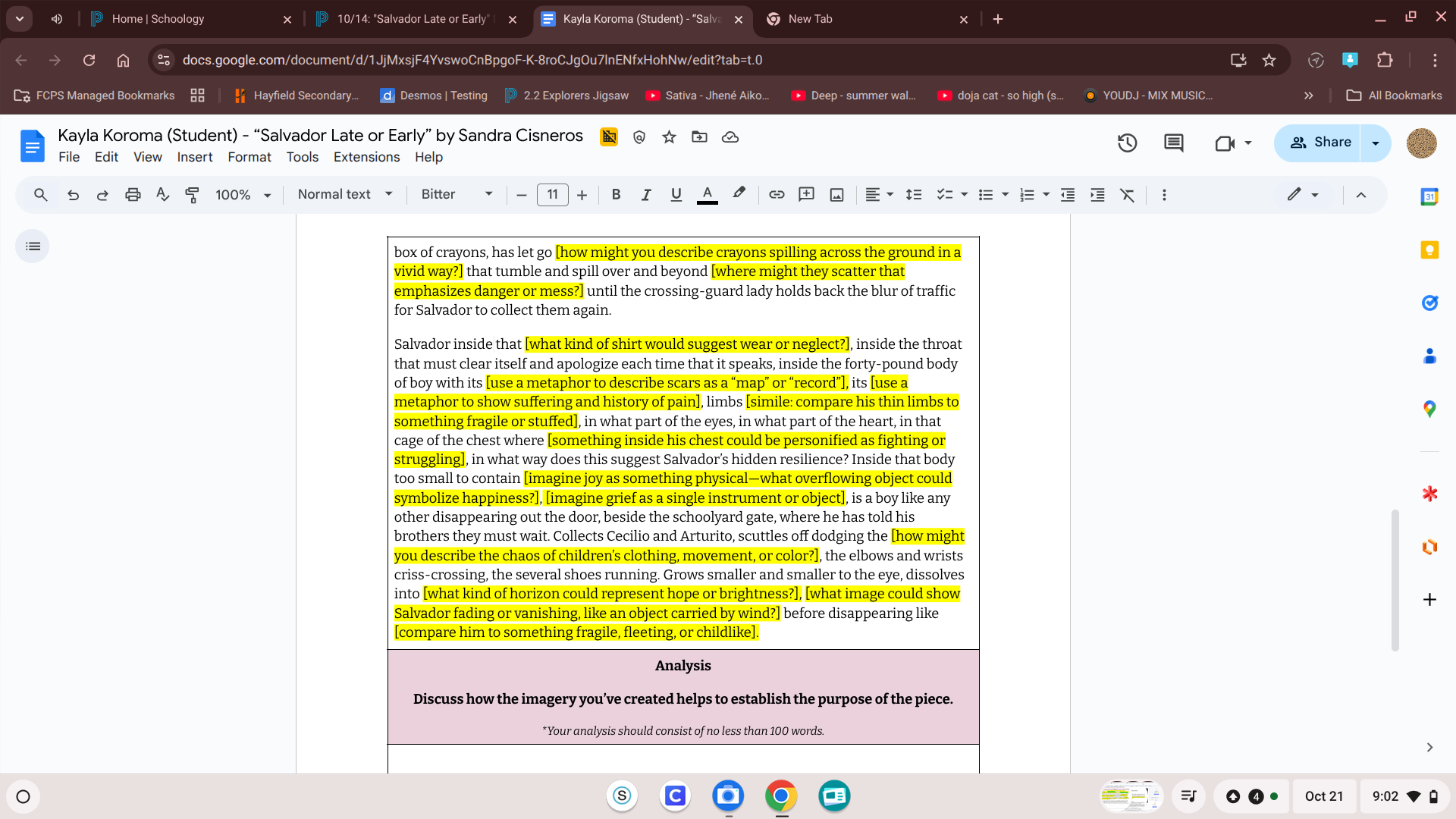The image size is (1456, 819).
Task: Open the Camera app in the shelf
Action: click(x=728, y=796)
